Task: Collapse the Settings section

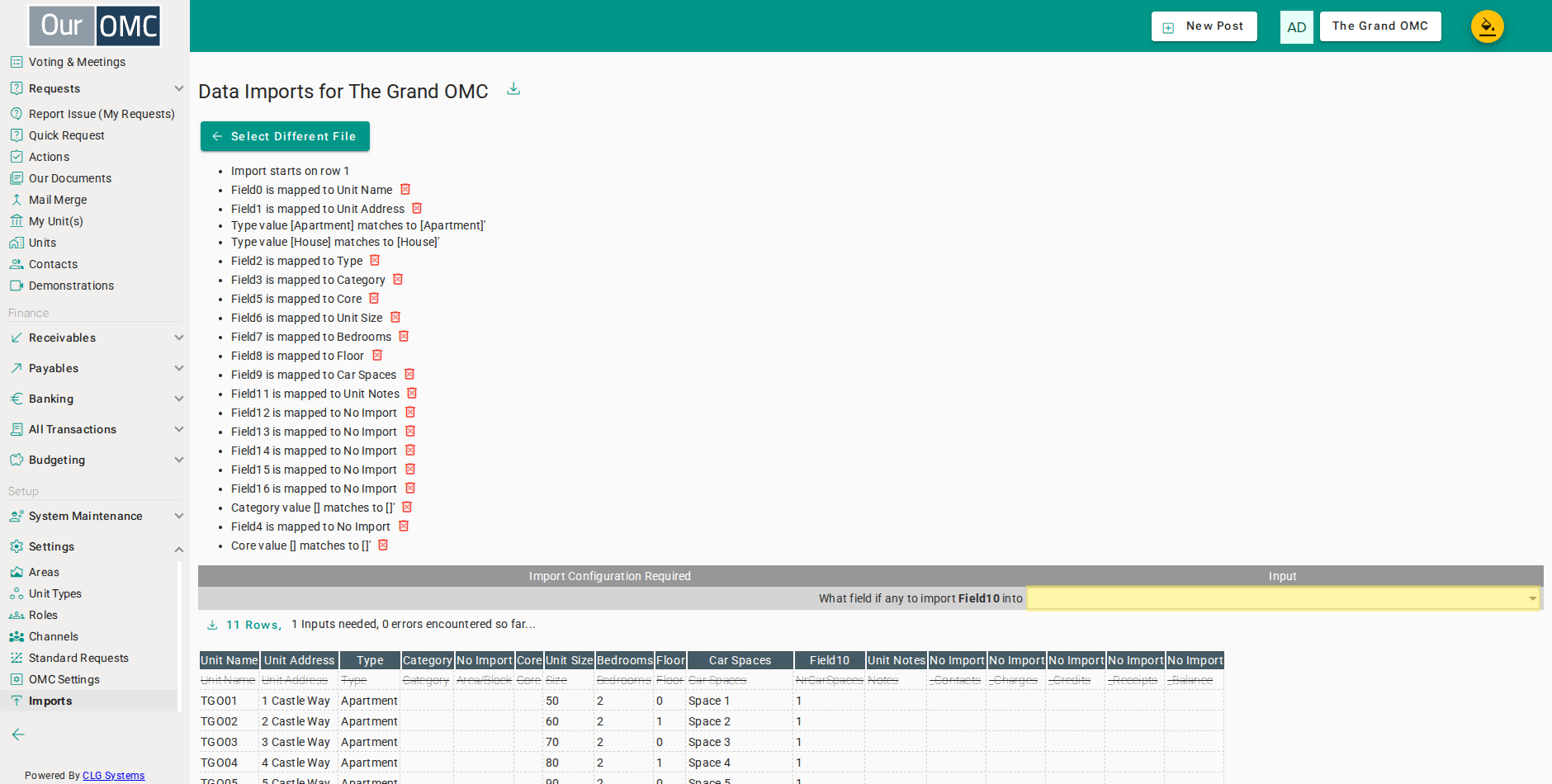Action: coord(95,546)
